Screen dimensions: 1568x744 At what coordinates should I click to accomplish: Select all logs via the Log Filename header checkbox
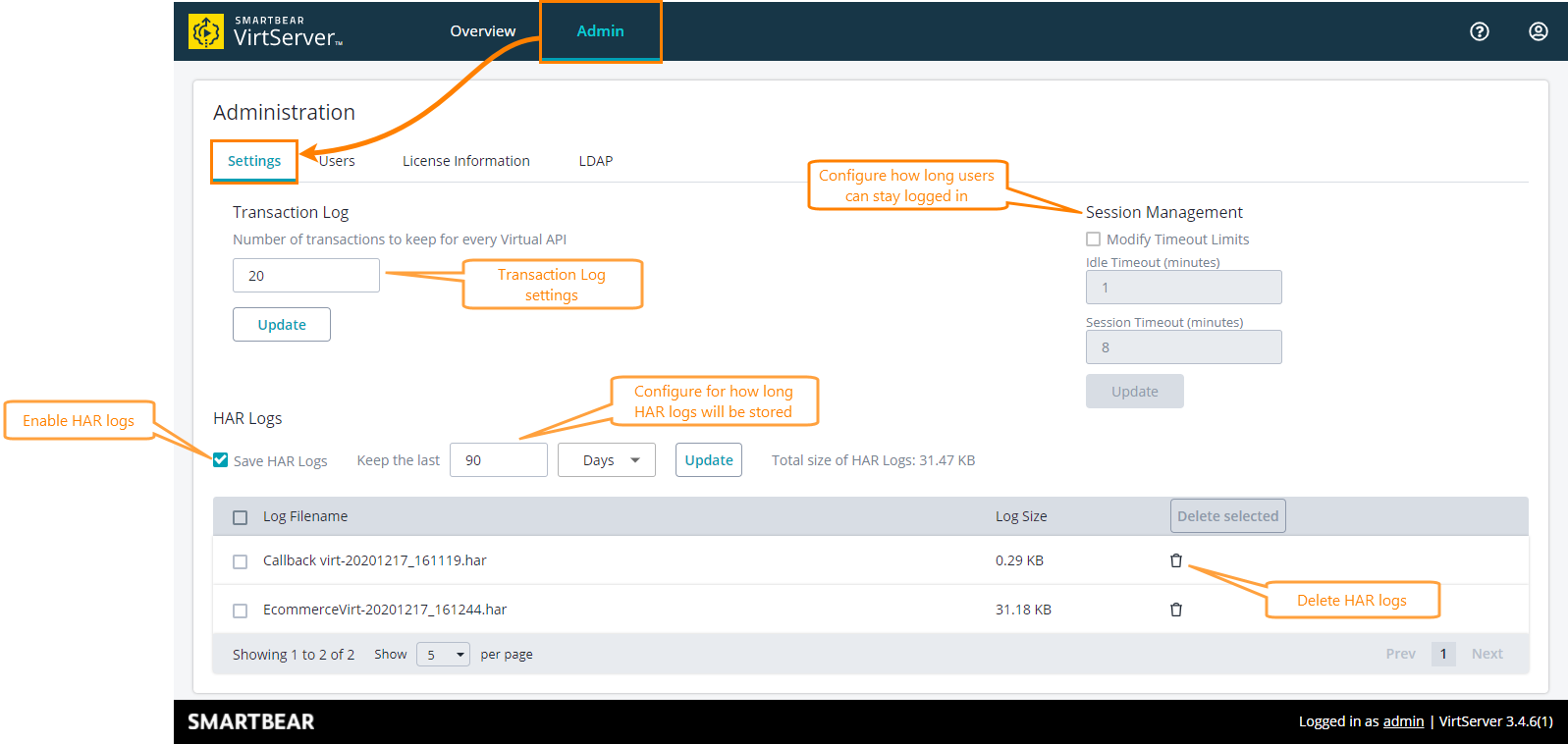point(240,517)
